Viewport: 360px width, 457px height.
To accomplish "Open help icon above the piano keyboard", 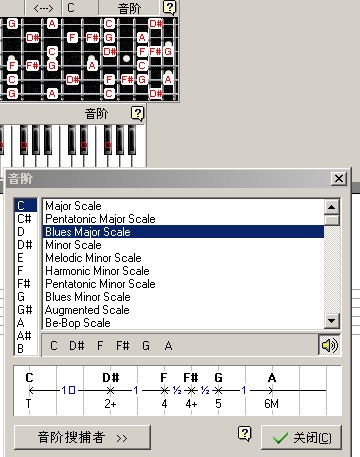I will pos(137,114).
